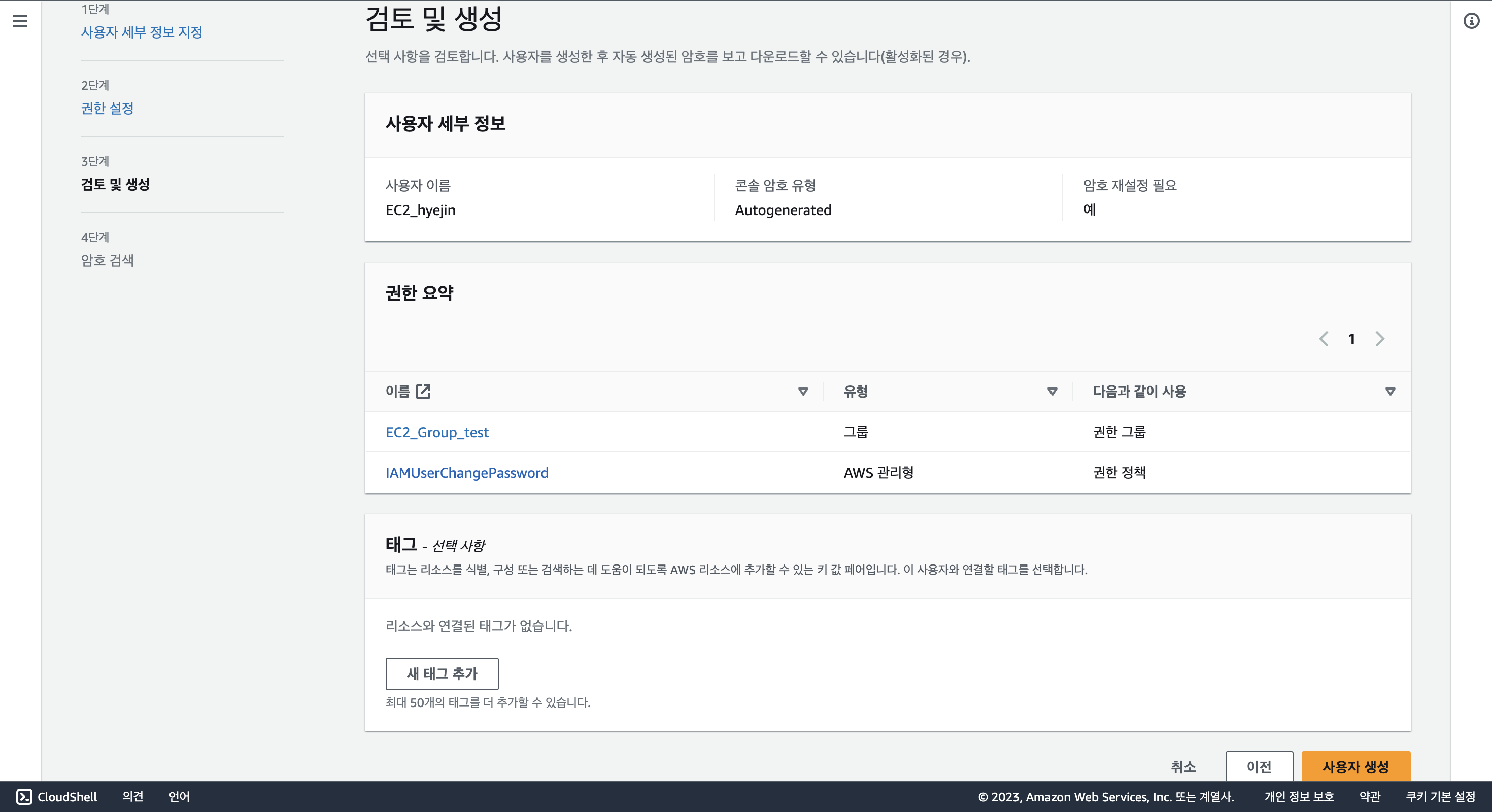This screenshot has width=1492, height=812.
Task: Sort by 다음과 같이 사용 column arrow
Action: pyautogui.click(x=1390, y=392)
